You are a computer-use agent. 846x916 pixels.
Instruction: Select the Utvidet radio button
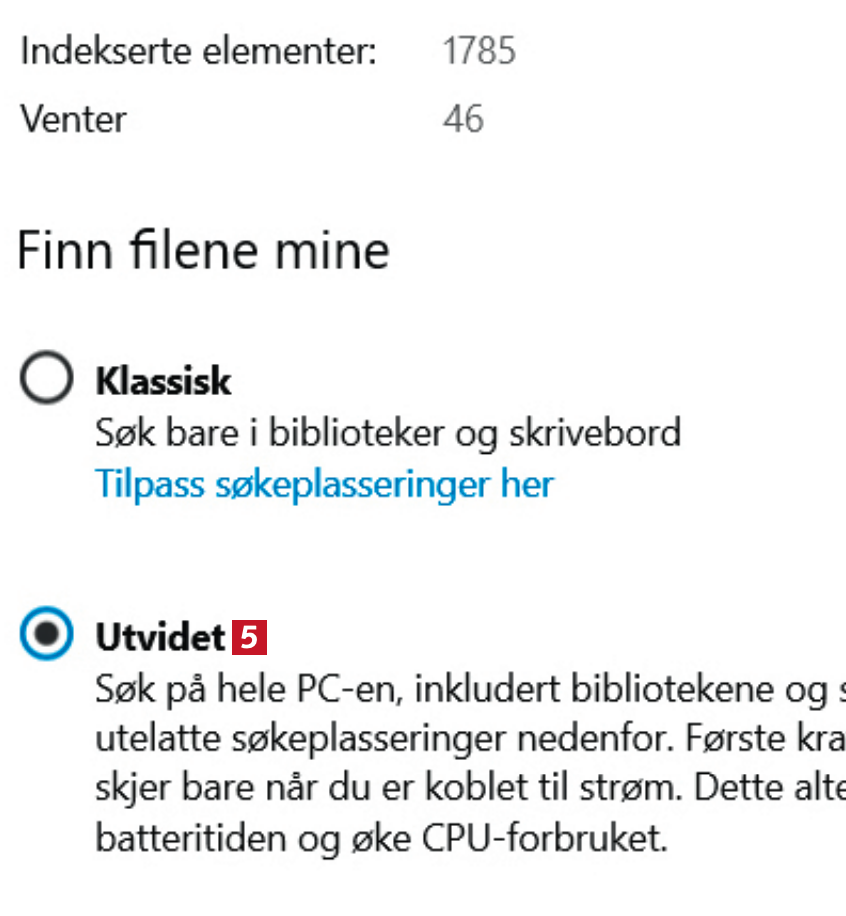click(46, 636)
